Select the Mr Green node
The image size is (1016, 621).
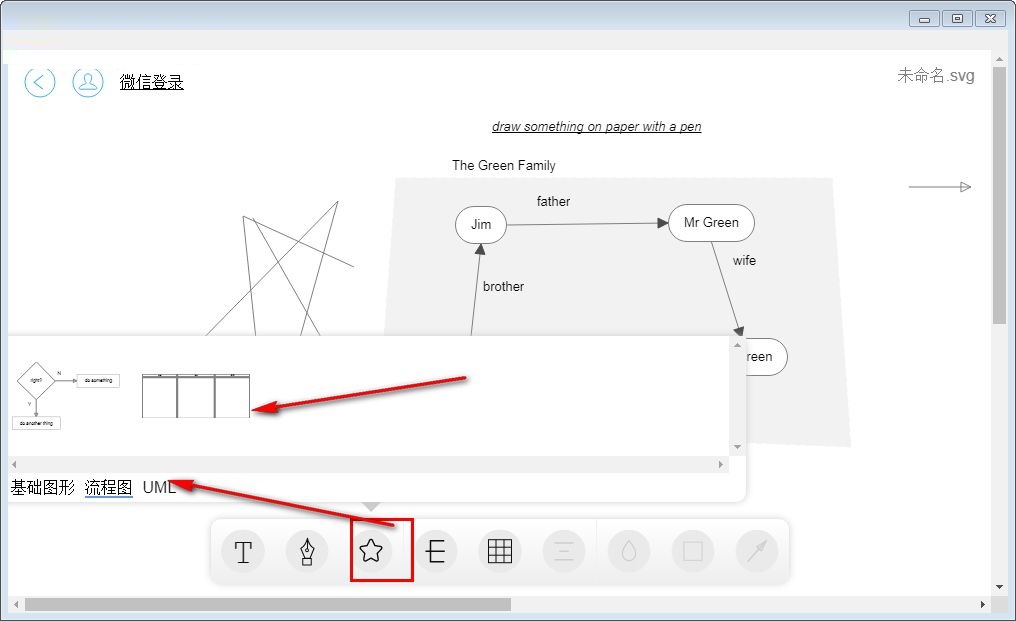click(x=711, y=223)
